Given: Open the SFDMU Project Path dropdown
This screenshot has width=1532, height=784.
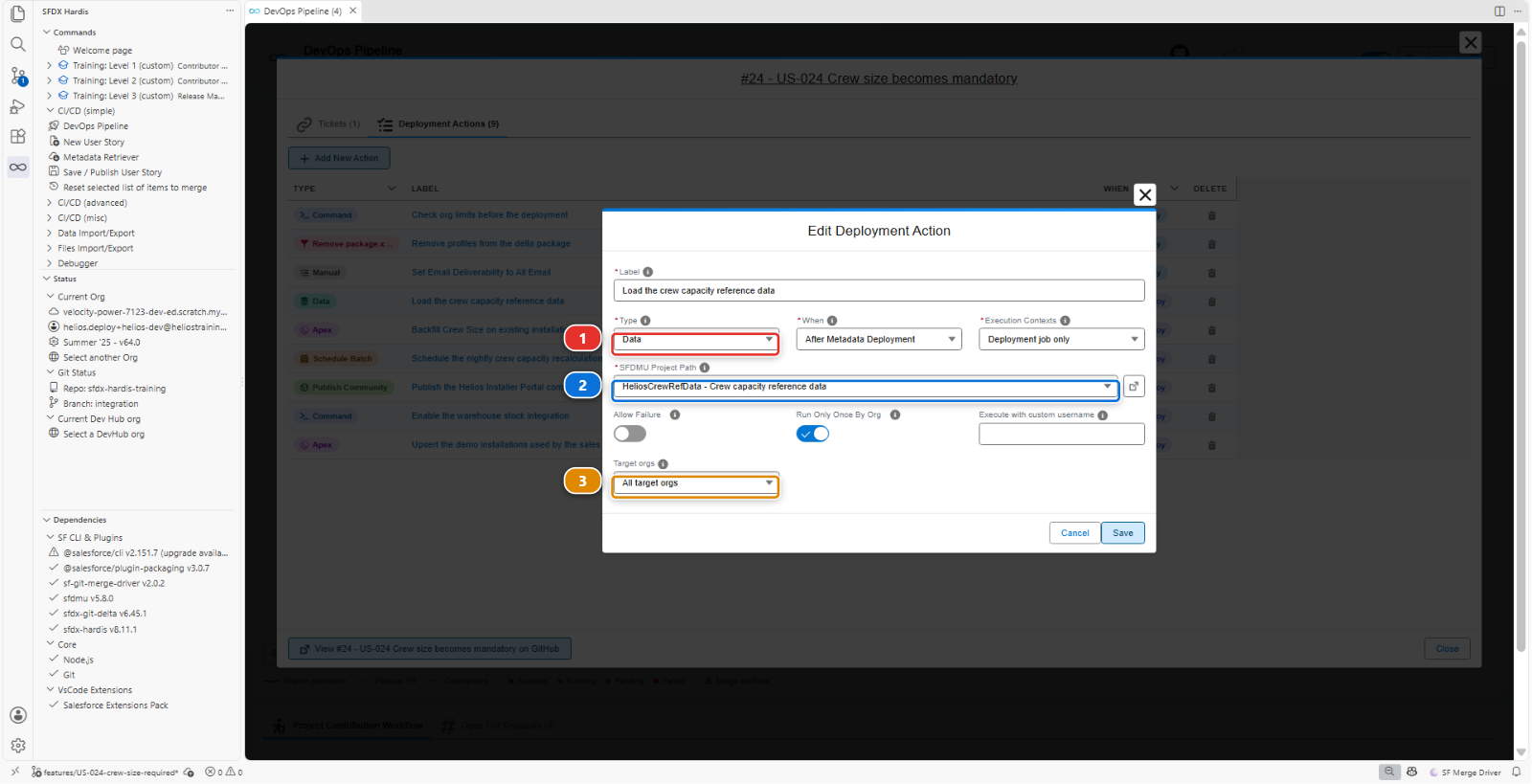Looking at the screenshot, I should click(866, 387).
